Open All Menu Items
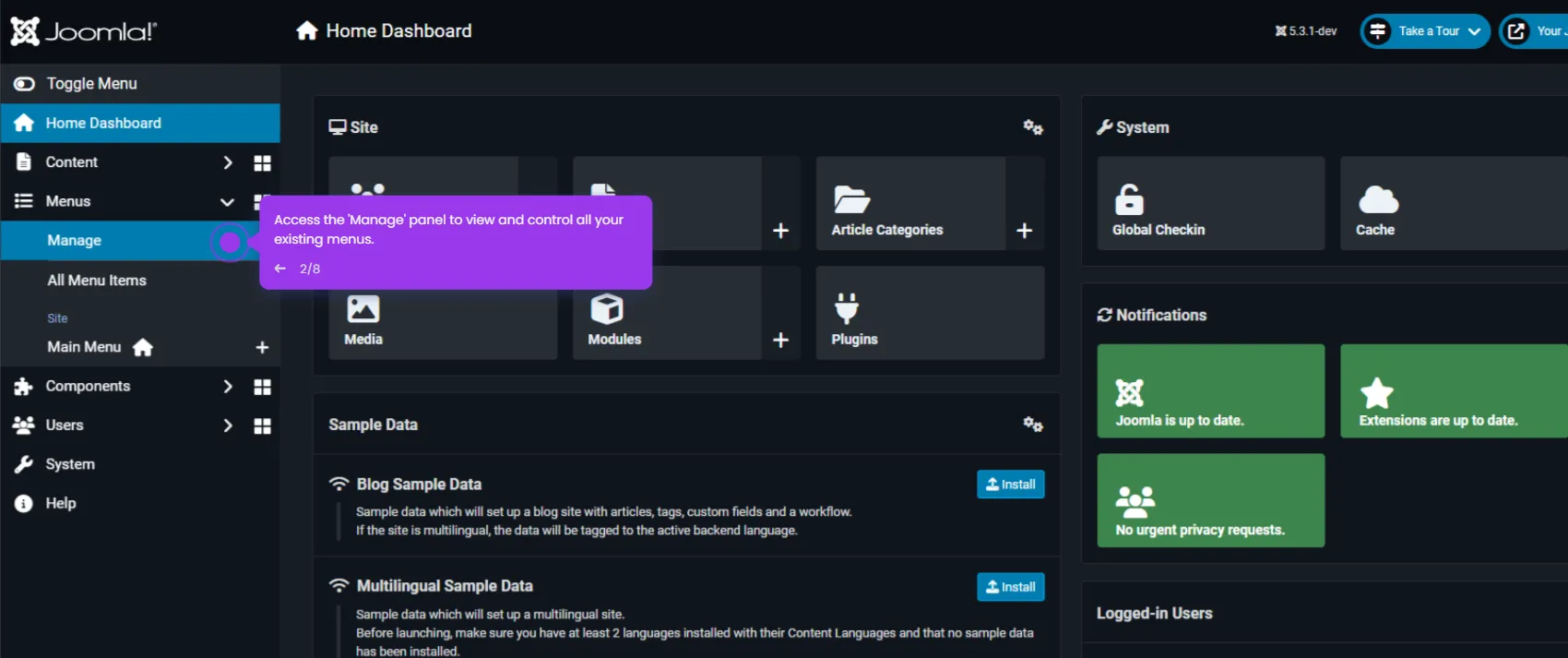The height and width of the screenshot is (658, 1568). pos(97,281)
